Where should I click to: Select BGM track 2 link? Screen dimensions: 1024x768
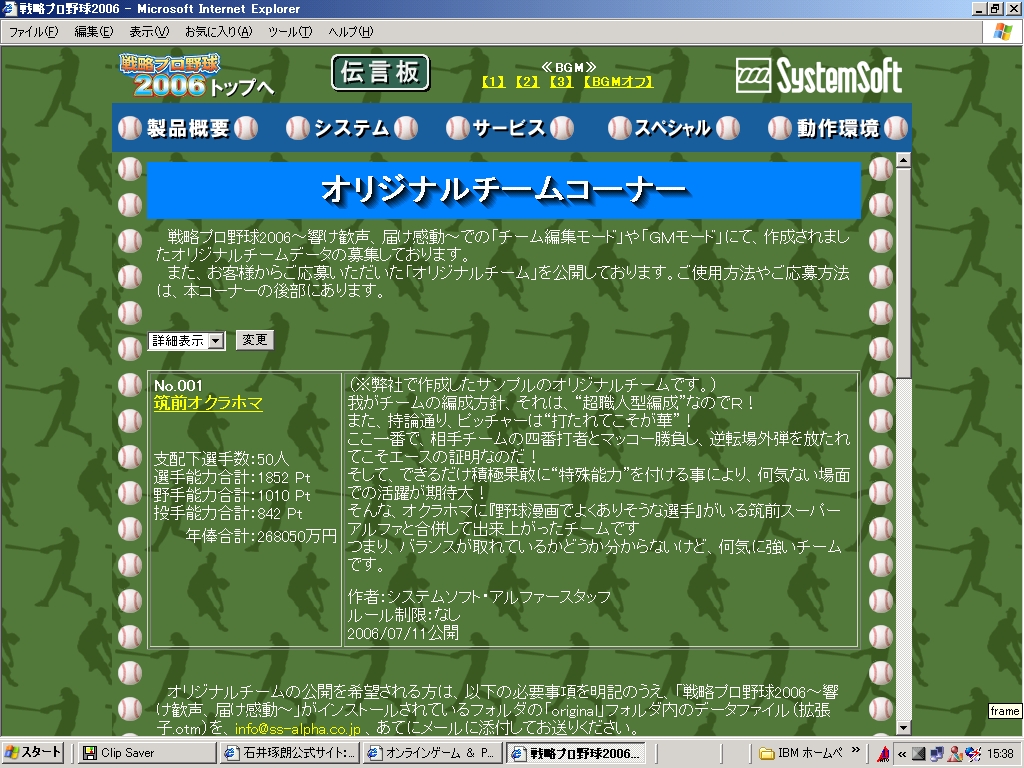click(x=528, y=82)
